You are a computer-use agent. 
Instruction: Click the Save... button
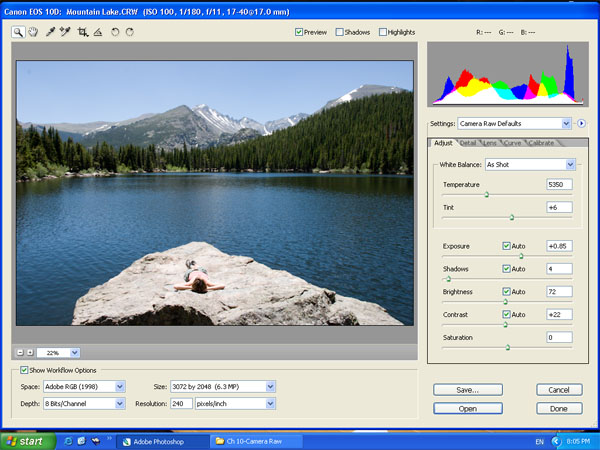pos(468,390)
